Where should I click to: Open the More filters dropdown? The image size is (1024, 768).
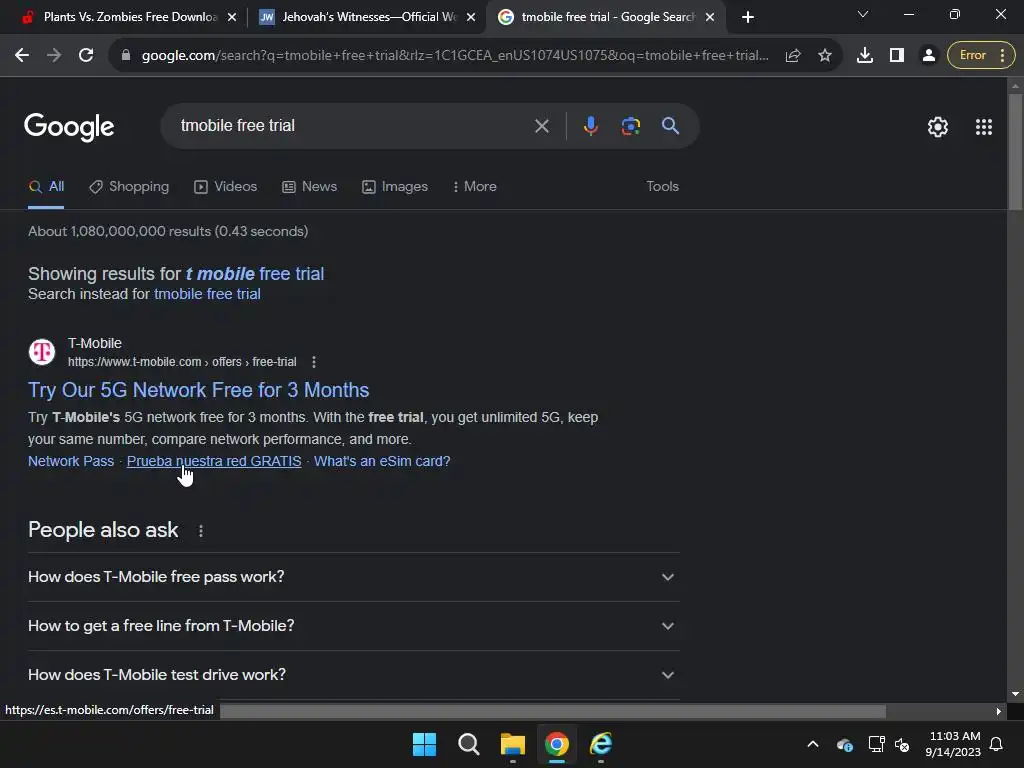475,187
